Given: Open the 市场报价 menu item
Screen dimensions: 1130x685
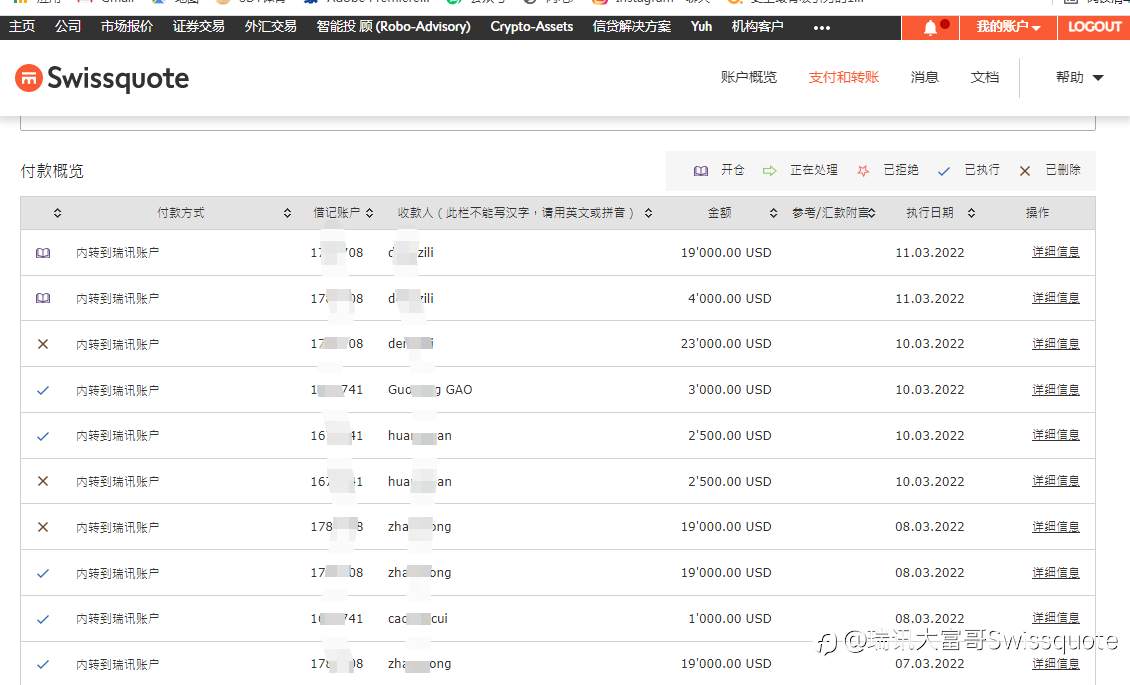Looking at the screenshot, I should (x=127, y=27).
